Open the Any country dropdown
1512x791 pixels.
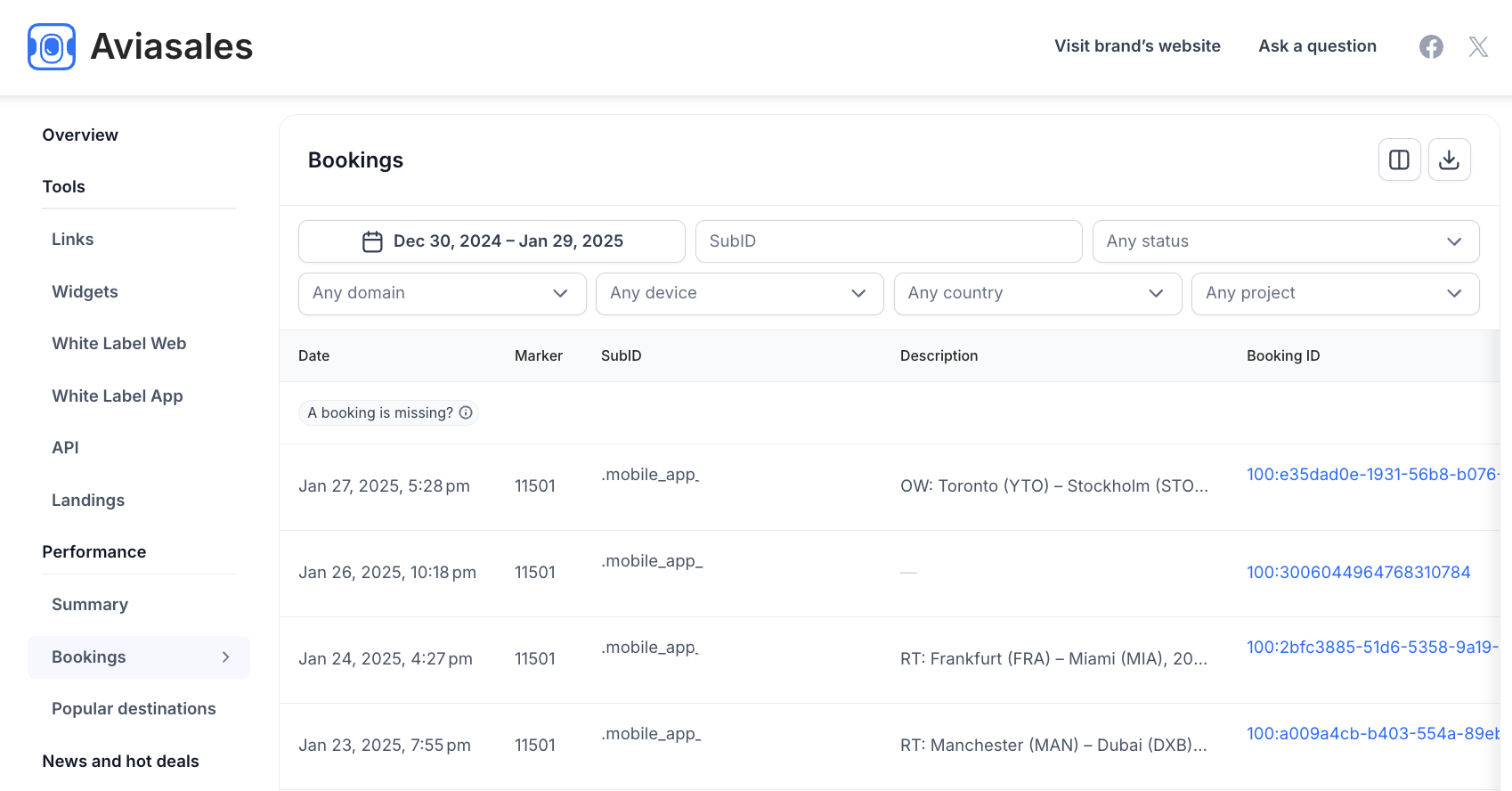(1037, 293)
